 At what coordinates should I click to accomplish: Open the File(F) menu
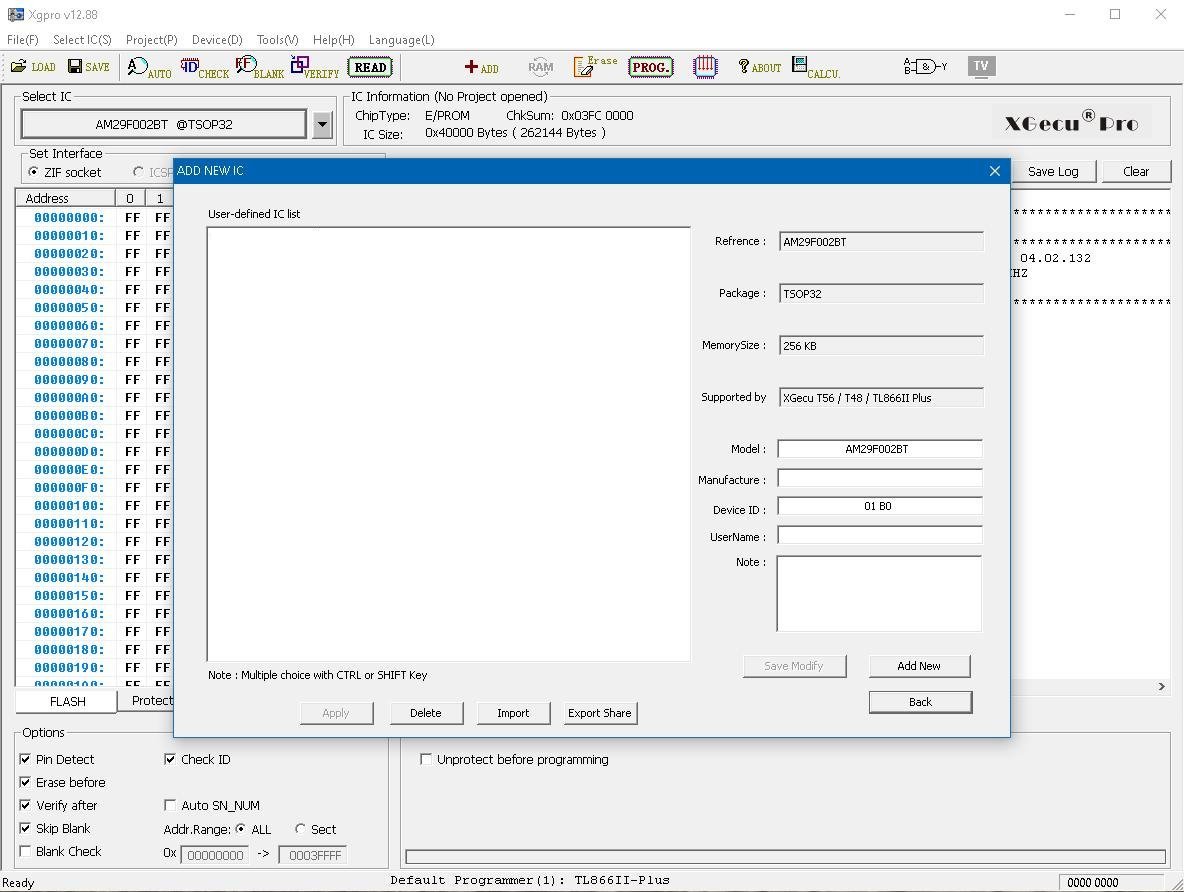tap(23, 39)
